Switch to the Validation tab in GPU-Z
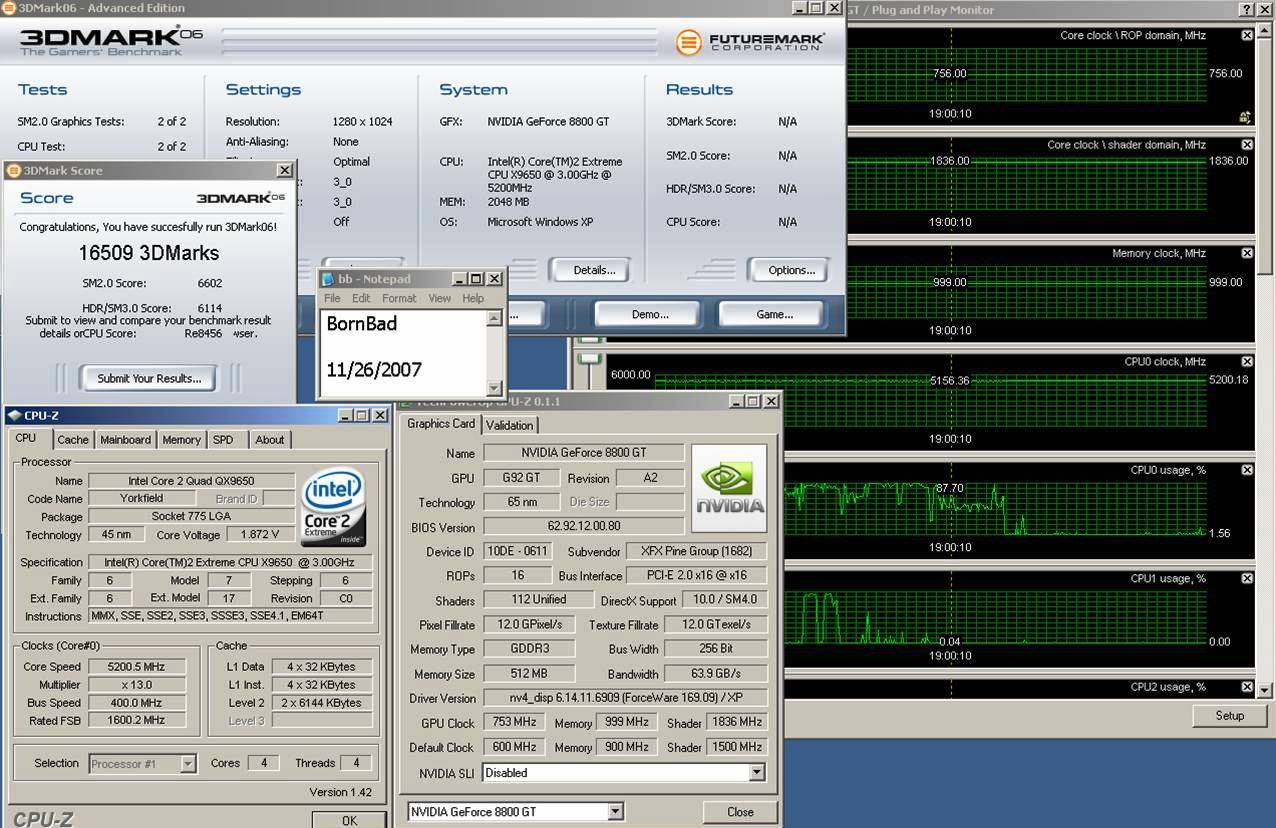1276x828 pixels. (x=510, y=425)
